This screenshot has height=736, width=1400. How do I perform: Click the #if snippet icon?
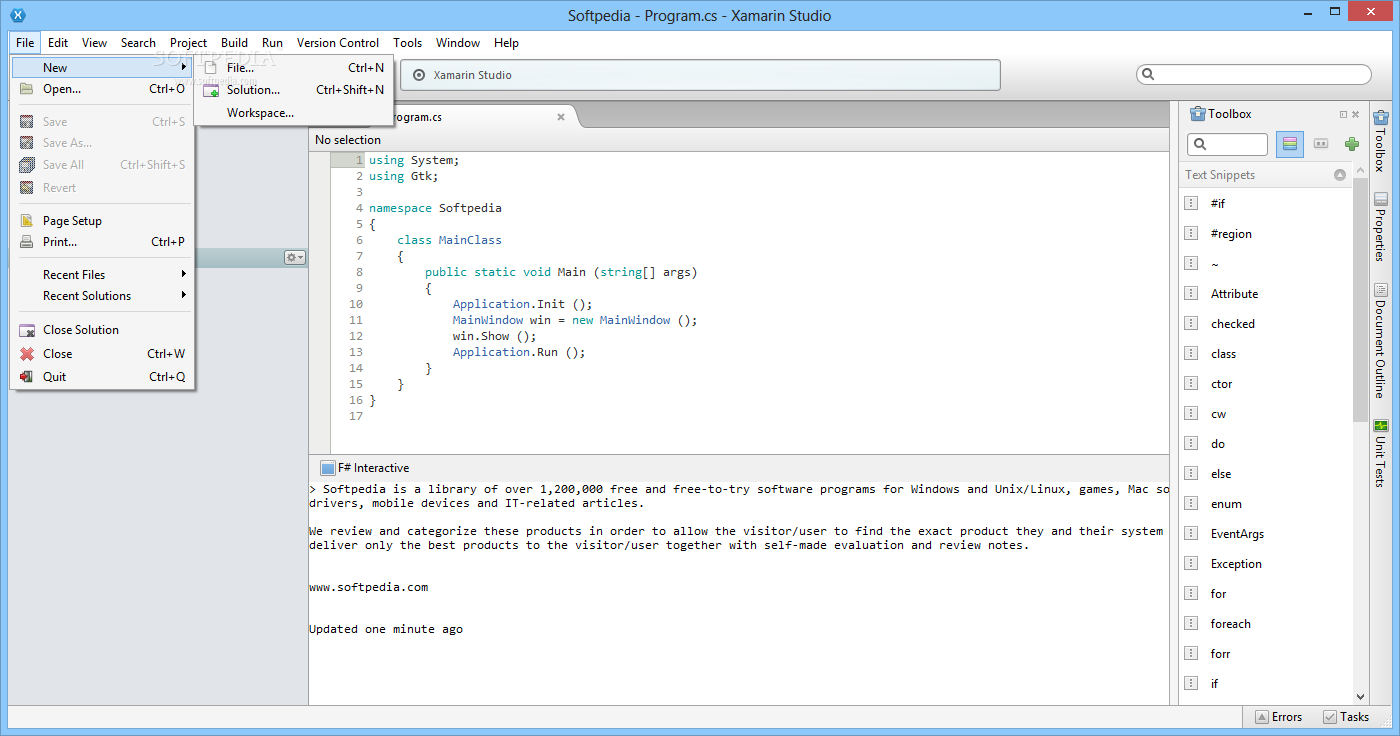(1191, 203)
